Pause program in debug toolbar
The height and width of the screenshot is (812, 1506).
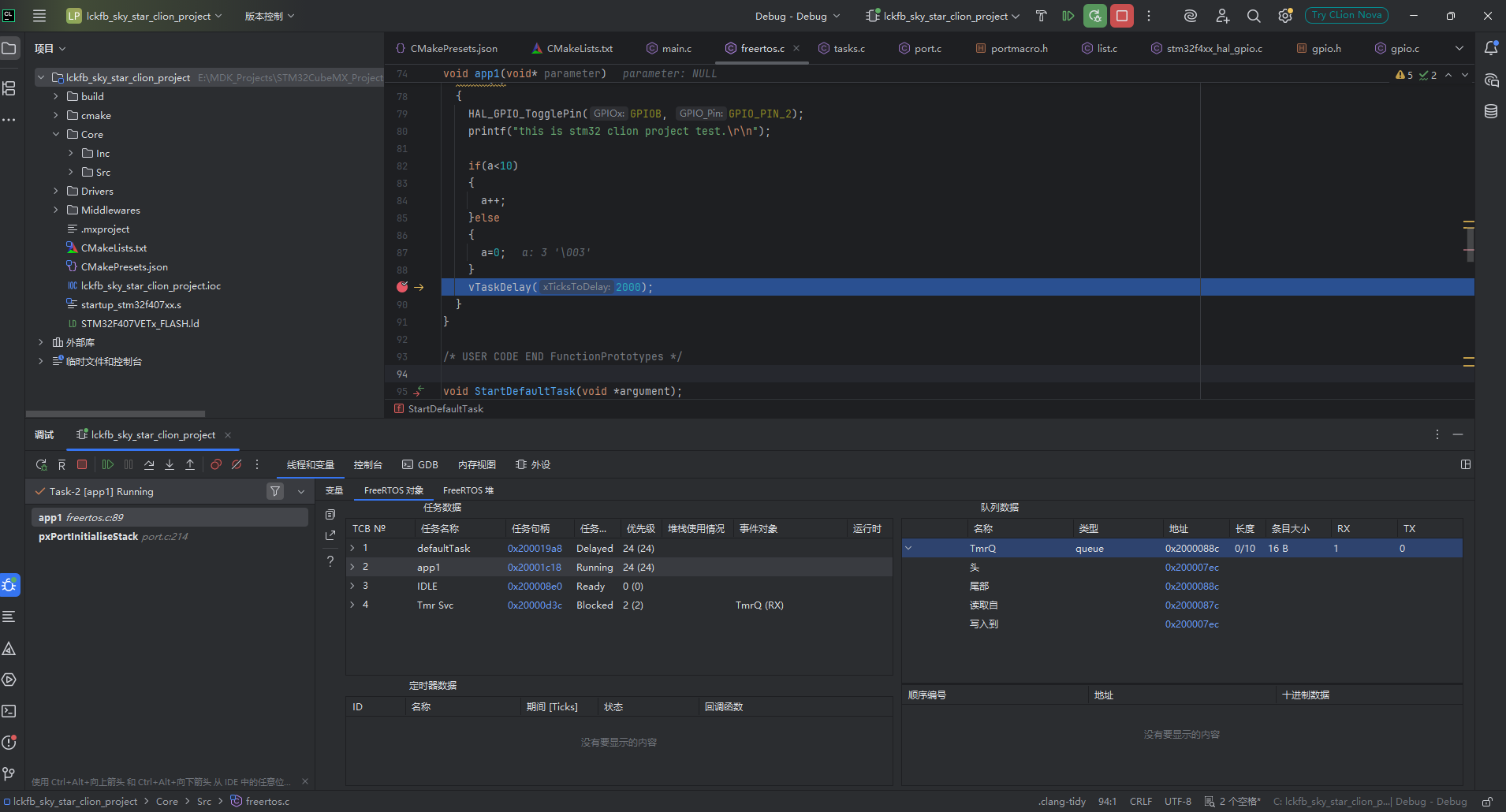129,465
